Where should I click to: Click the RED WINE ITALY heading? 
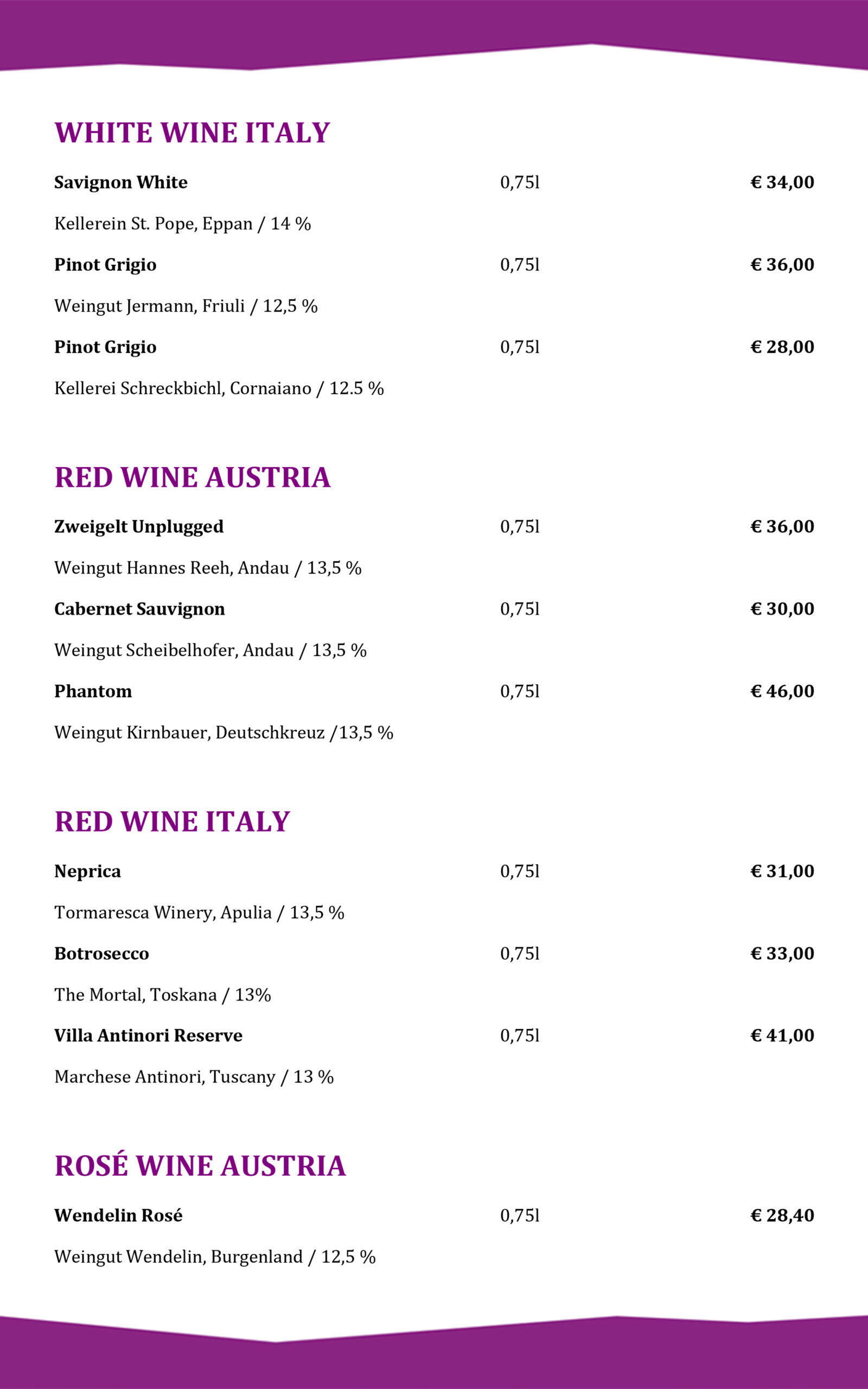pyautogui.click(x=172, y=822)
